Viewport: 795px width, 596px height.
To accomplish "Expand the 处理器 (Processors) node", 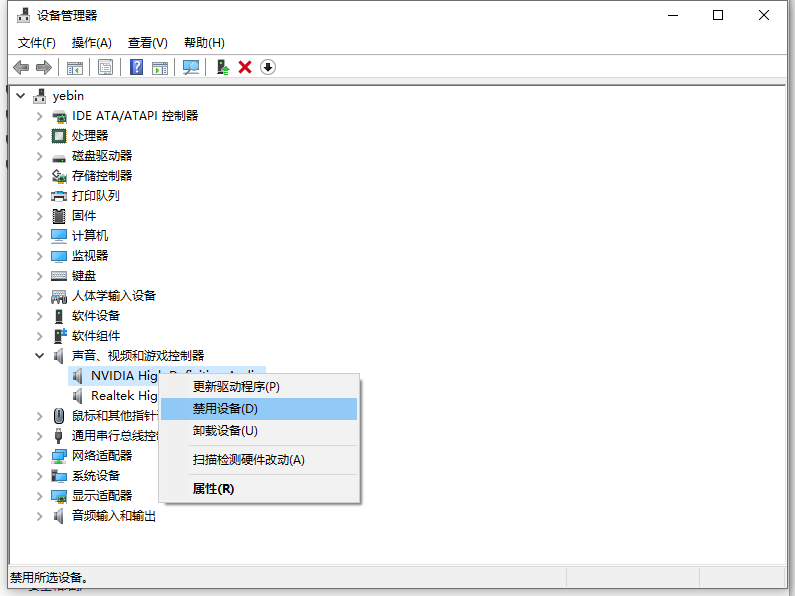I will click(x=40, y=136).
